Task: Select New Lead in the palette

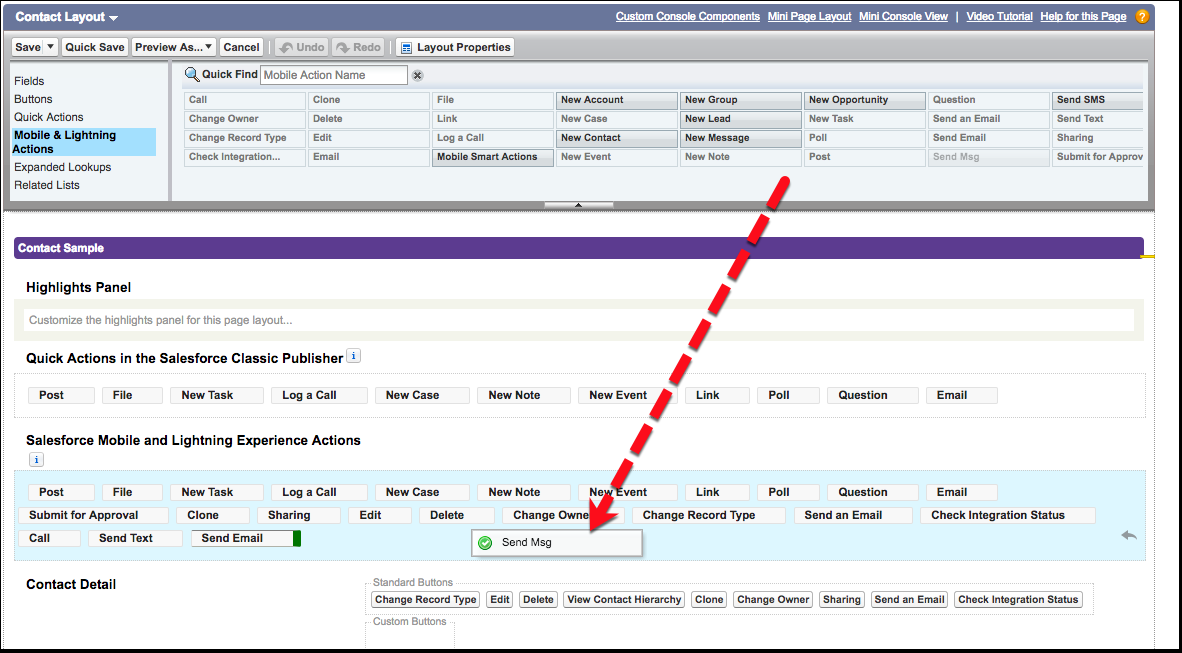Action: tap(740, 118)
